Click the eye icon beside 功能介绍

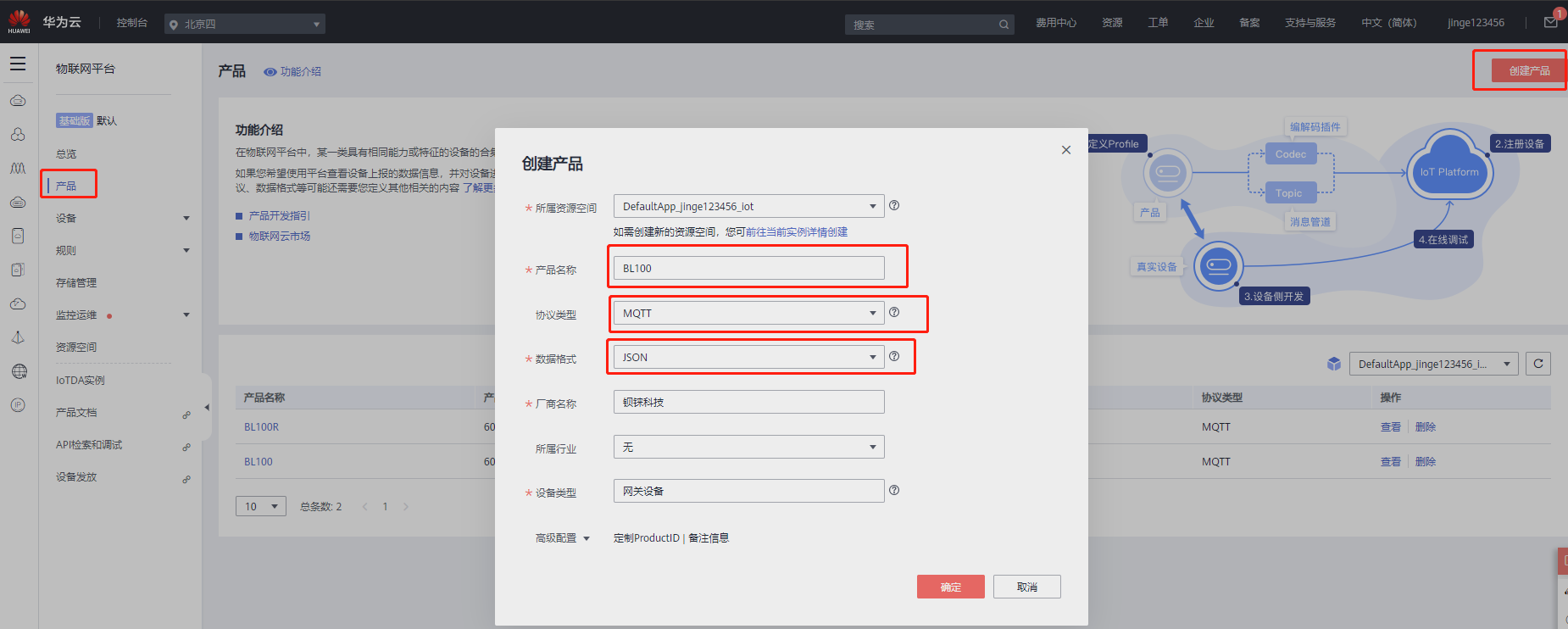[x=270, y=72]
